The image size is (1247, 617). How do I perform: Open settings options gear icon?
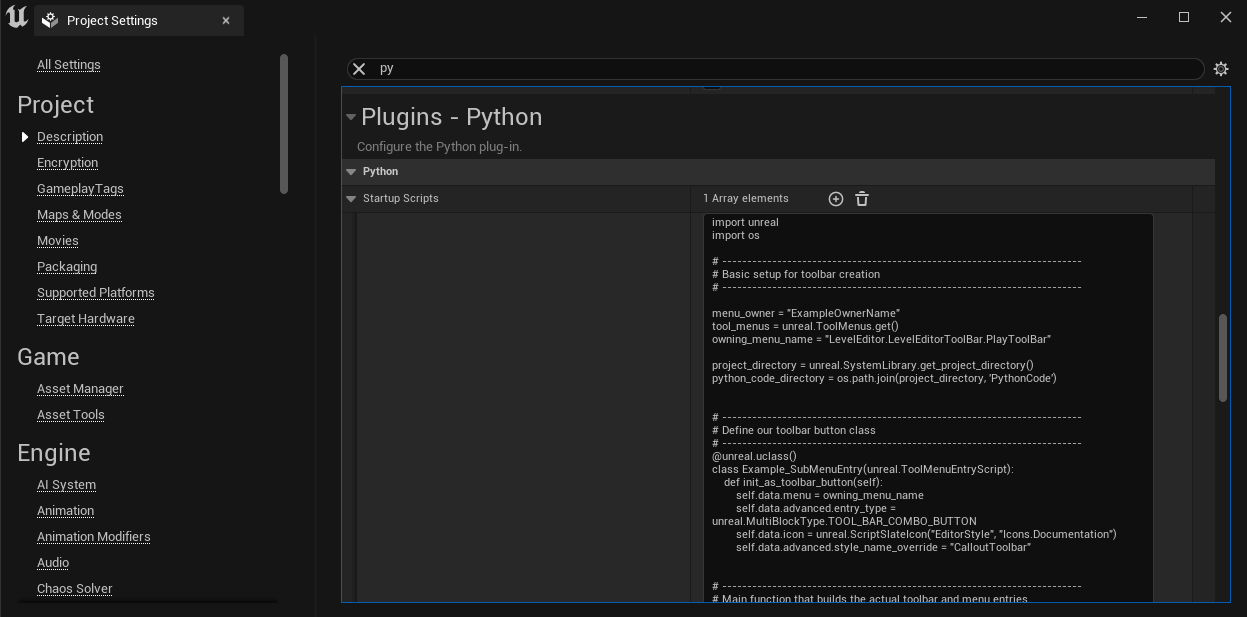click(x=1221, y=69)
